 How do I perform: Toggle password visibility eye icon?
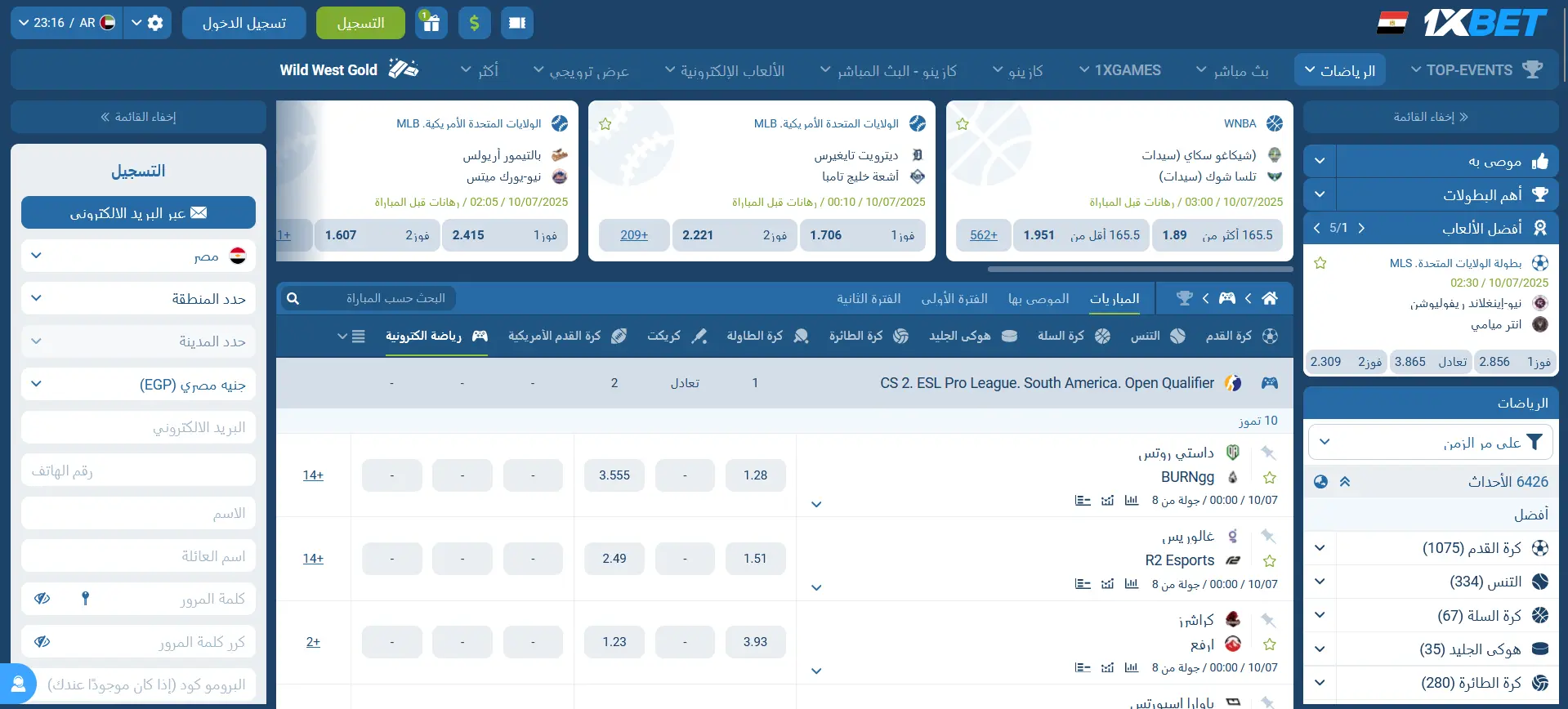pos(42,599)
